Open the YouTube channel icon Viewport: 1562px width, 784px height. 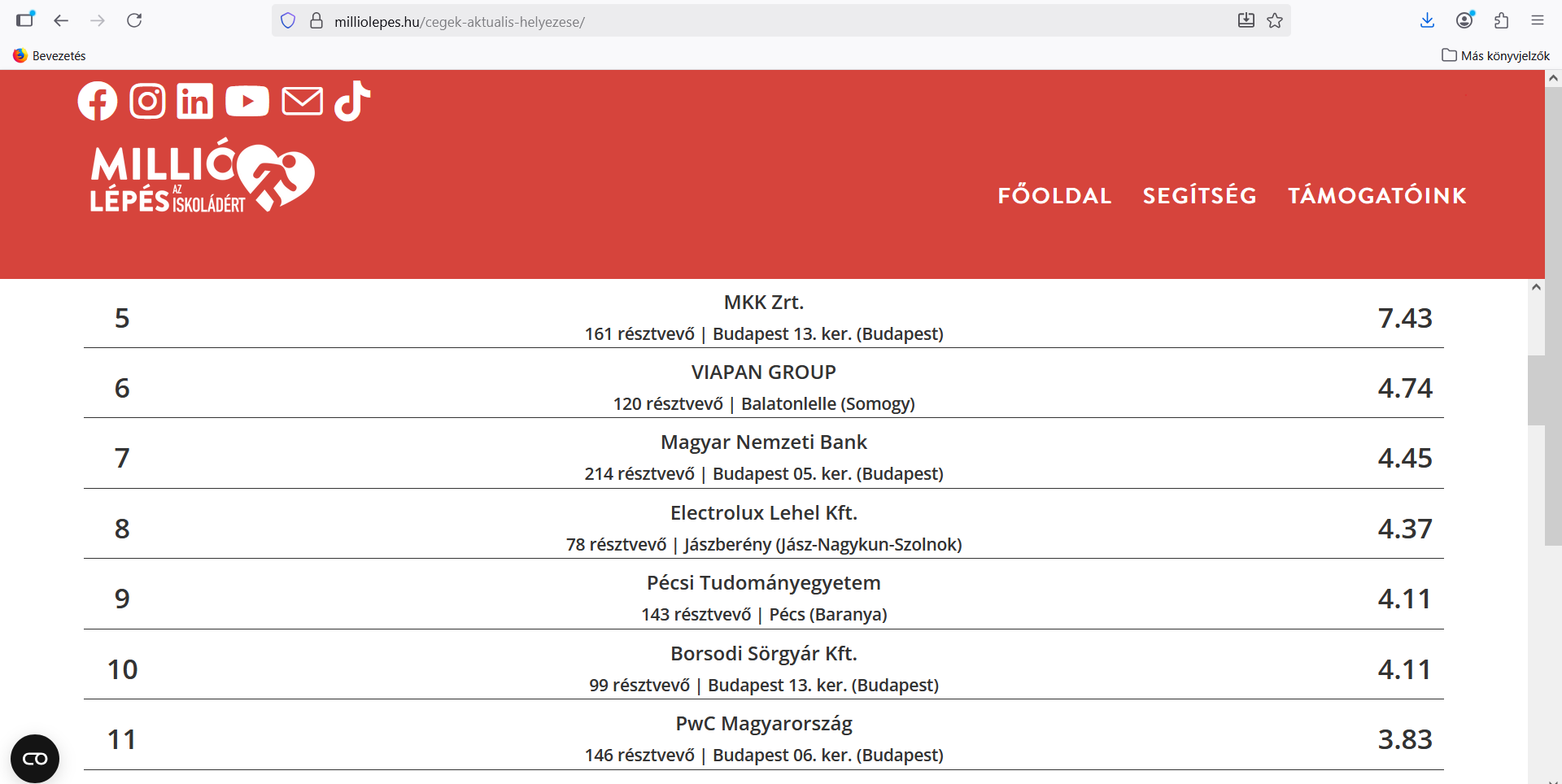pyautogui.click(x=247, y=102)
